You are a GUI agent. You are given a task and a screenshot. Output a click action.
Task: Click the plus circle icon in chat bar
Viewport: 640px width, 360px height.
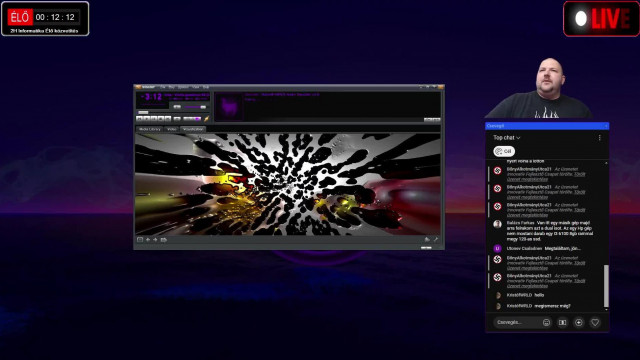click(x=579, y=322)
